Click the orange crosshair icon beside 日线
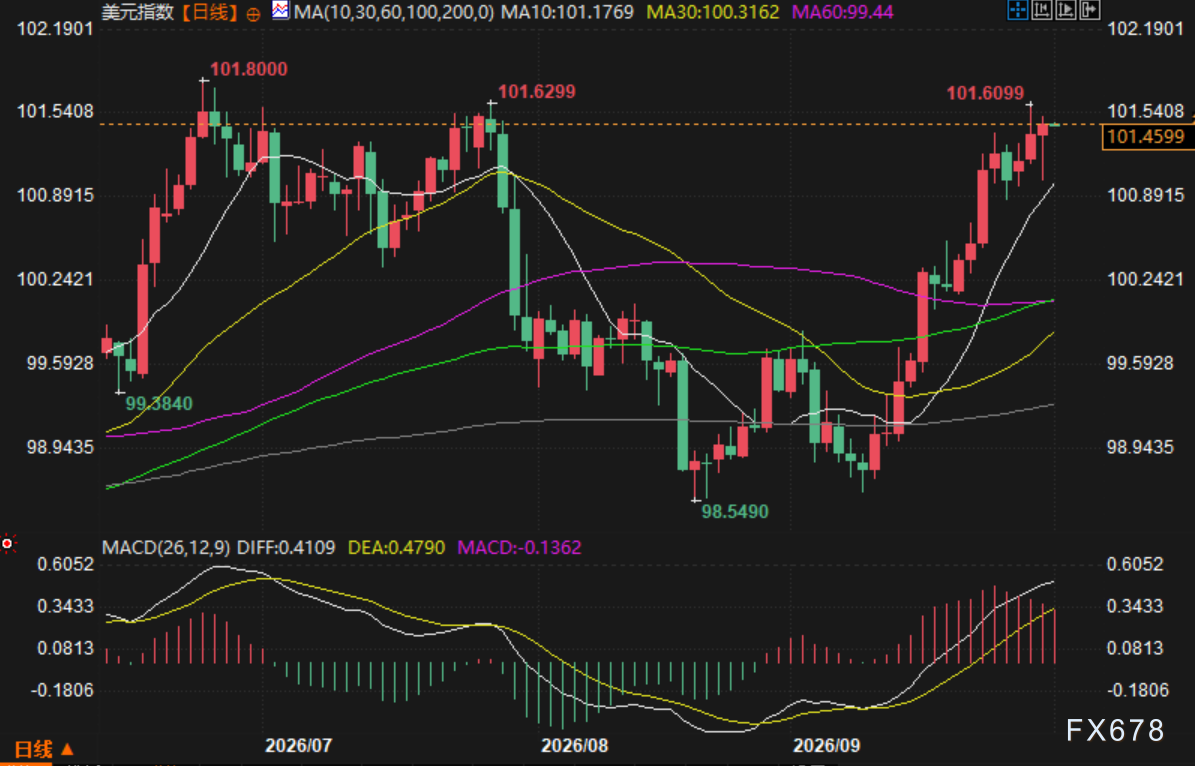This screenshot has height=766, width=1195. (254, 13)
